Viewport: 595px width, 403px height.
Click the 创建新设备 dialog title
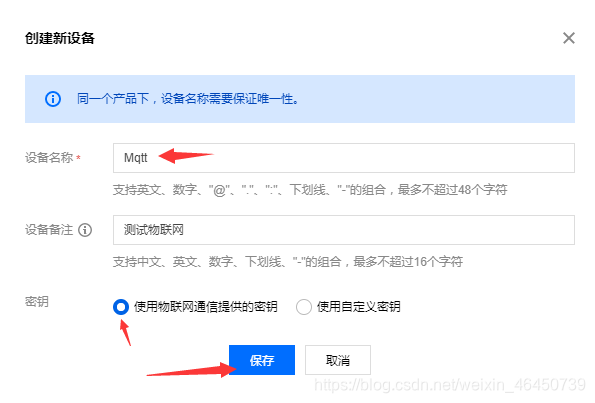60,38
